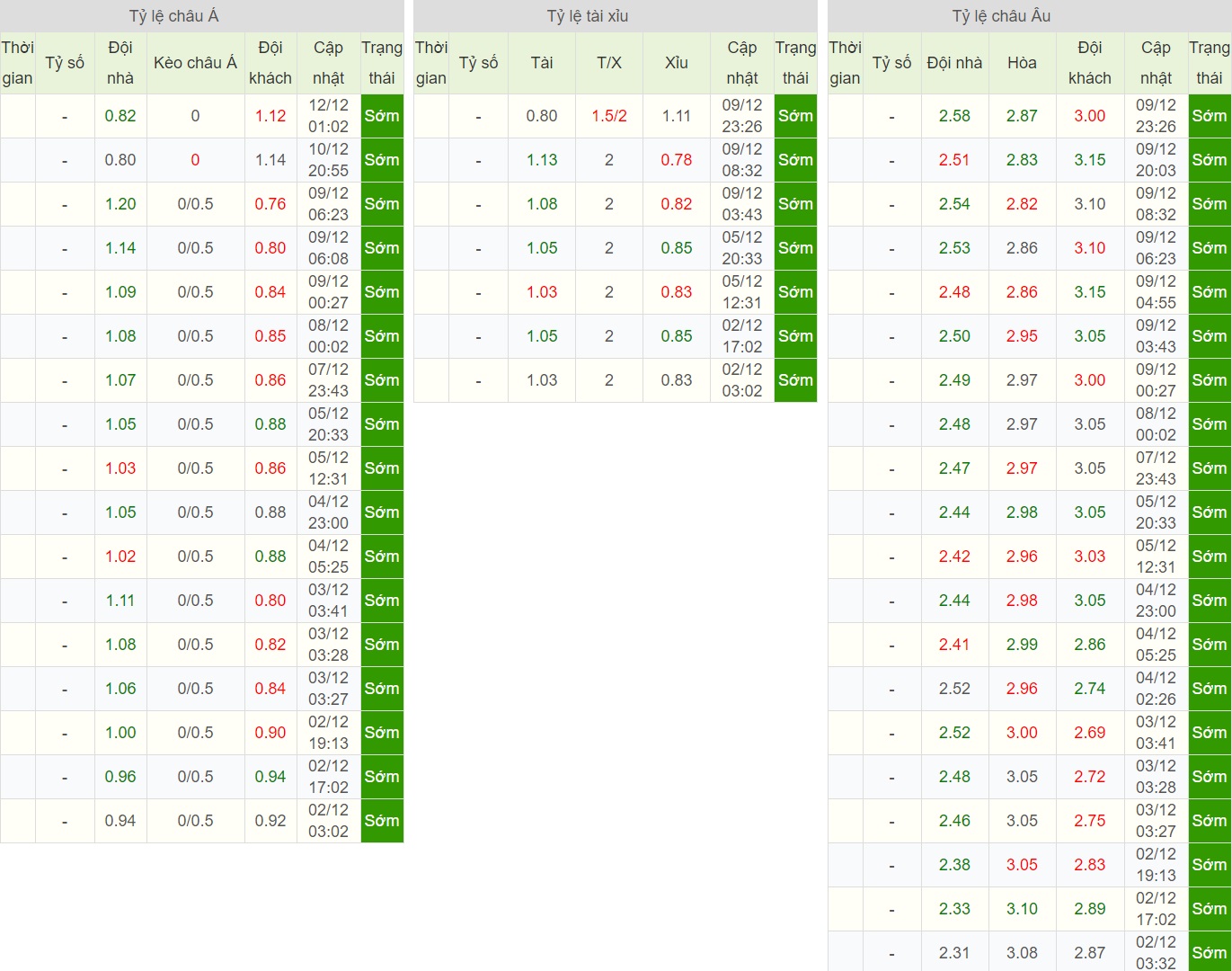Click the 0.96 home odds value
This screenshot has width=1232, height=971.
(120, 777)
